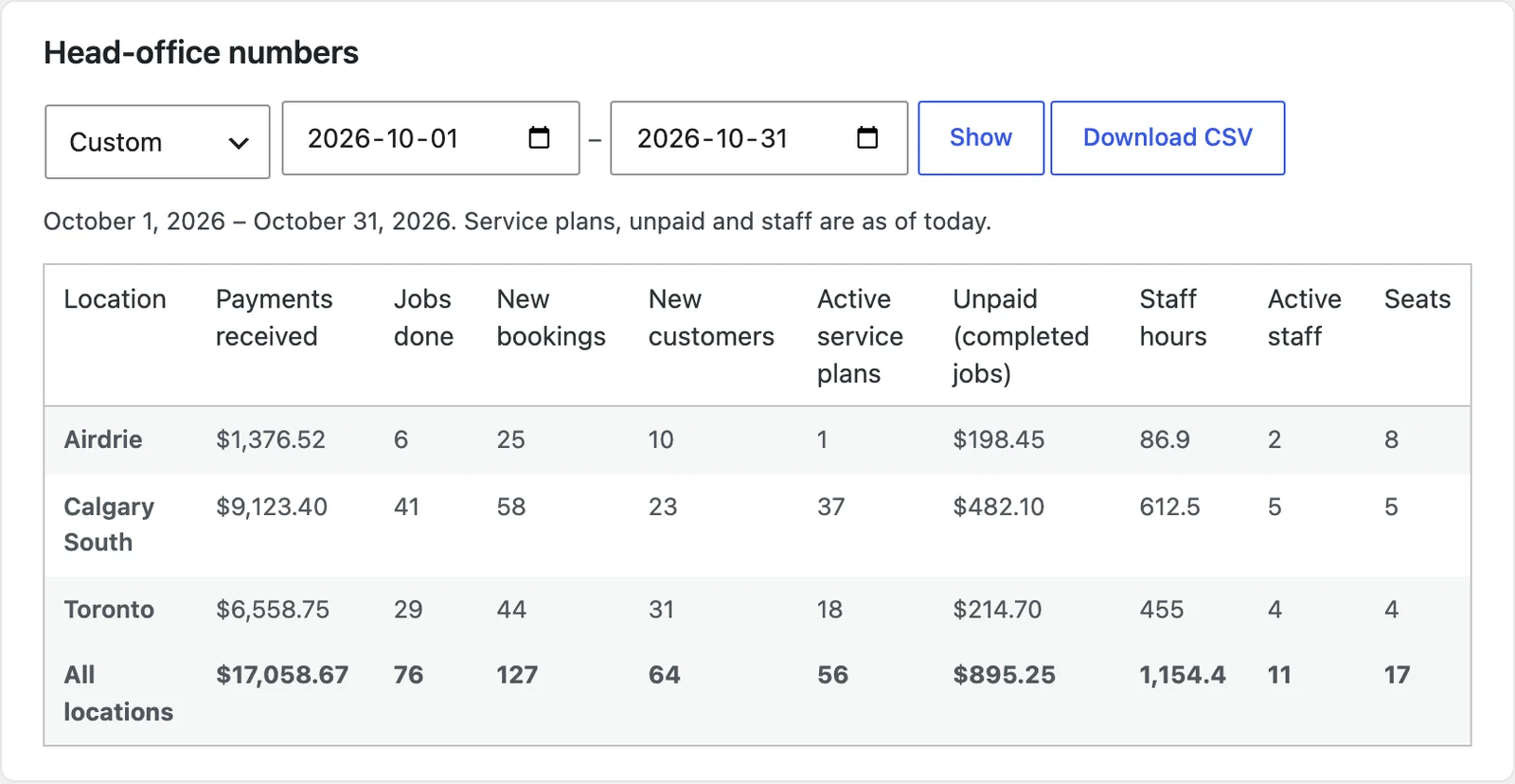Click Toronto unpaid amount $214.70
1515x784 pixels.
coord(998,610)
